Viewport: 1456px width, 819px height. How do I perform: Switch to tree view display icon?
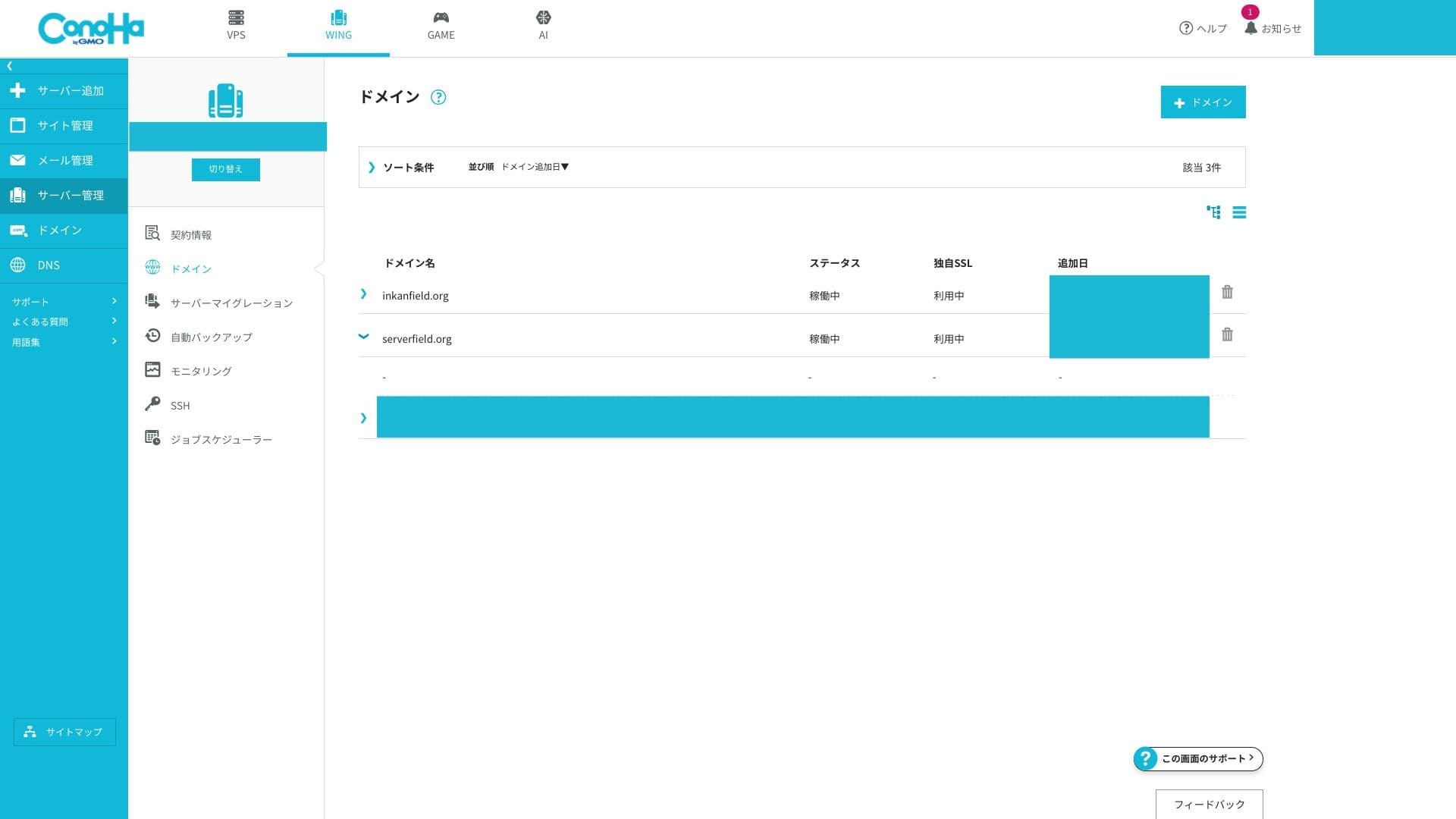point(1213,212)
